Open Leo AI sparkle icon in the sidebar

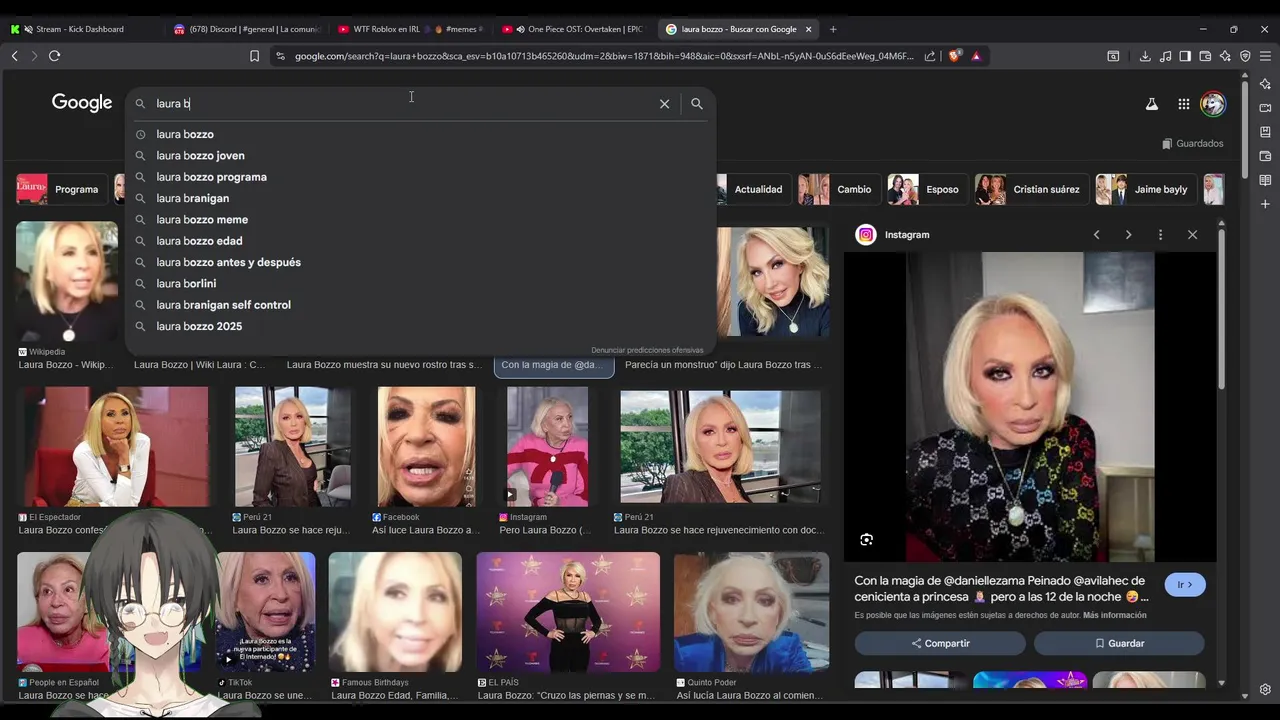pyautogui.click(x=1265, y=84)
